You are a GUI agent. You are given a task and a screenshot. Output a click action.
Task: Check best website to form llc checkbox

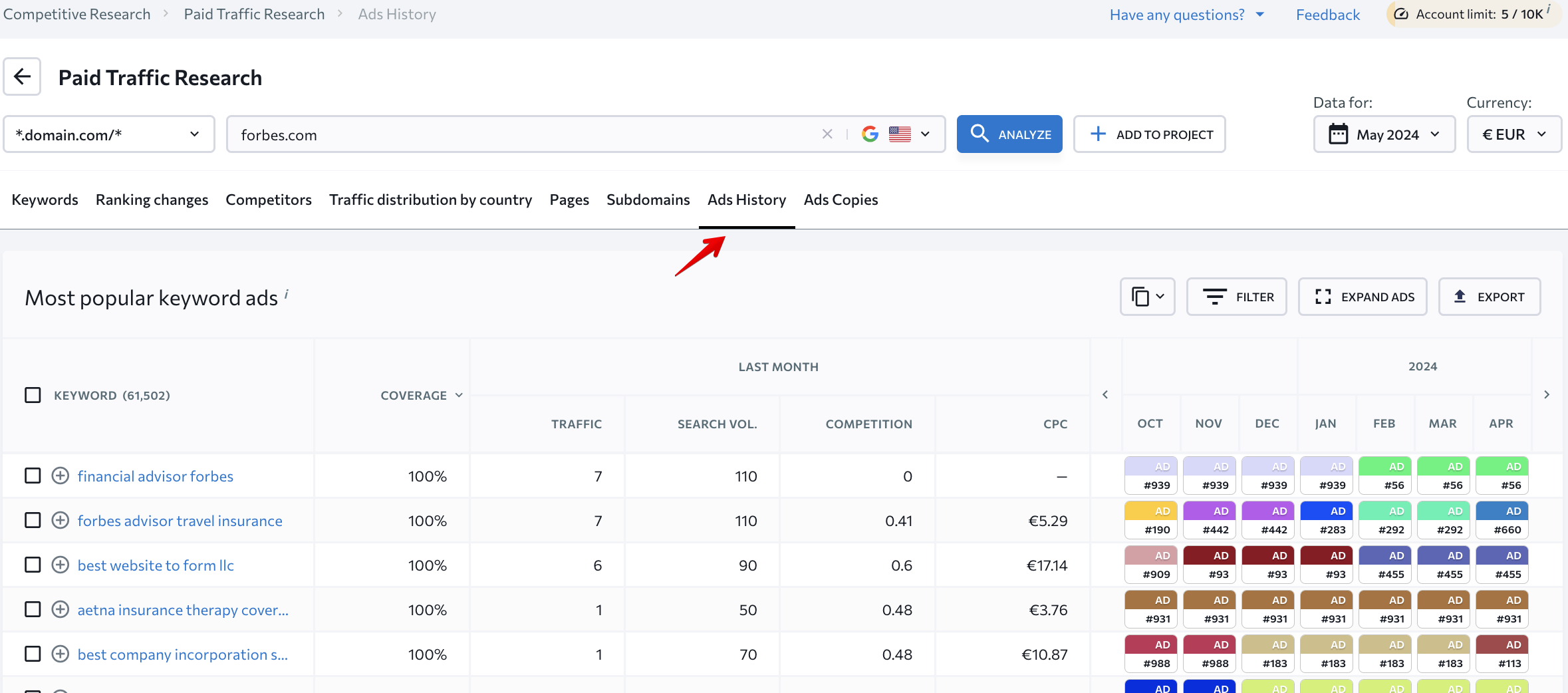(33, 565)
